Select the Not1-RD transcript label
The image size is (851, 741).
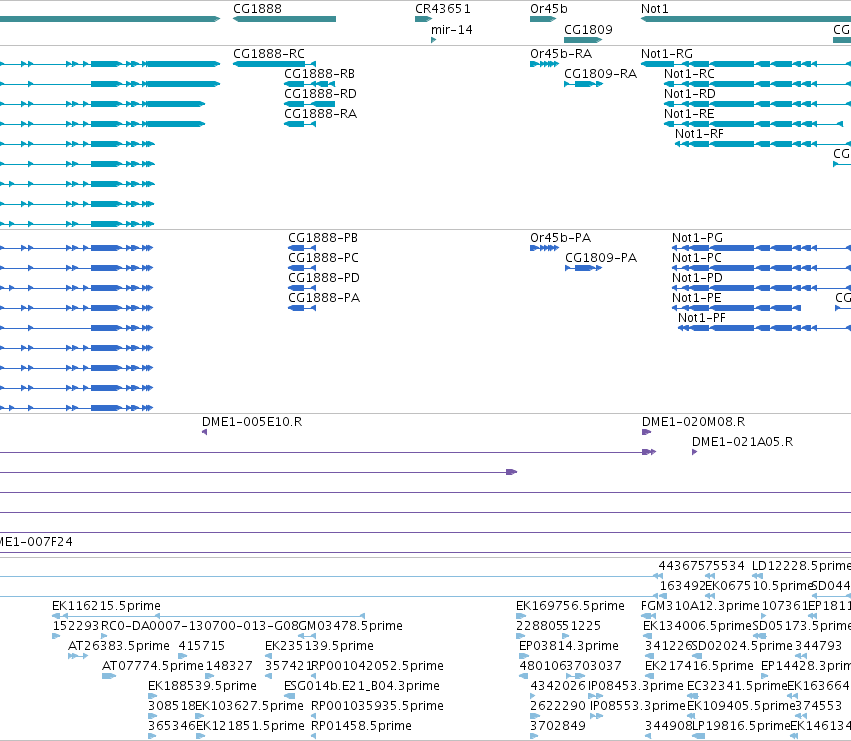click(x=690, y=94)
